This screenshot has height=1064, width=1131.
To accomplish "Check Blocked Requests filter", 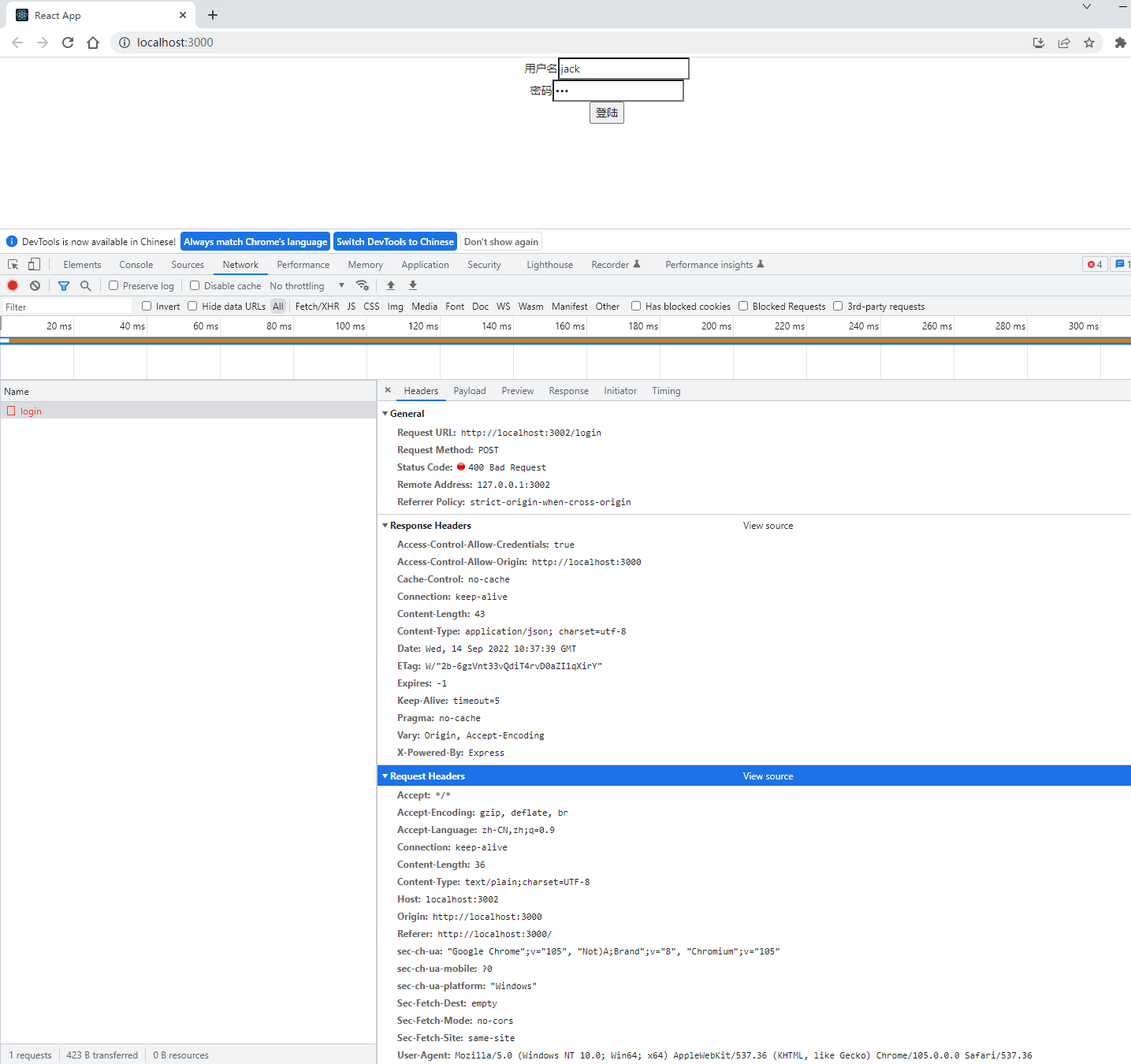I will (x=743, y=306).
